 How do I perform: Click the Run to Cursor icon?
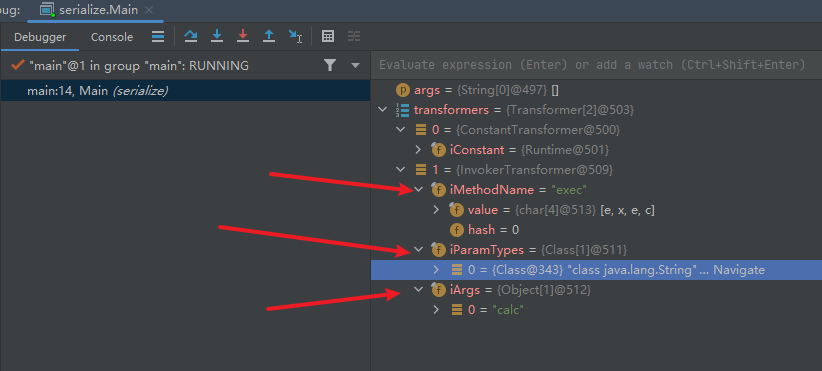(296, 36)
